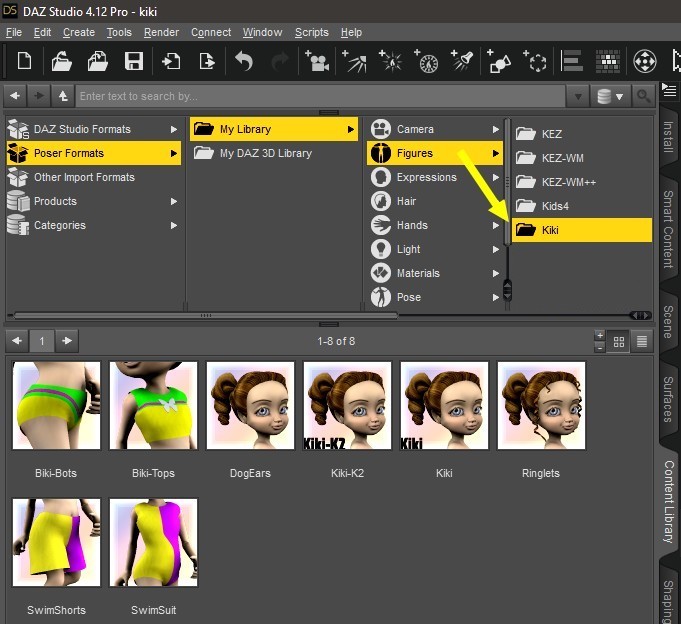Expand the Hands folder arrow
This screenshot has height=624, width=681.
pos(496,225)
